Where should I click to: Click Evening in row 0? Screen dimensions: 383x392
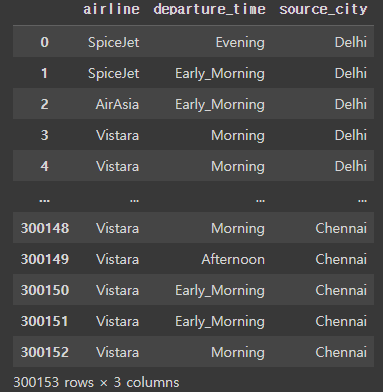[x=240, y=42]
